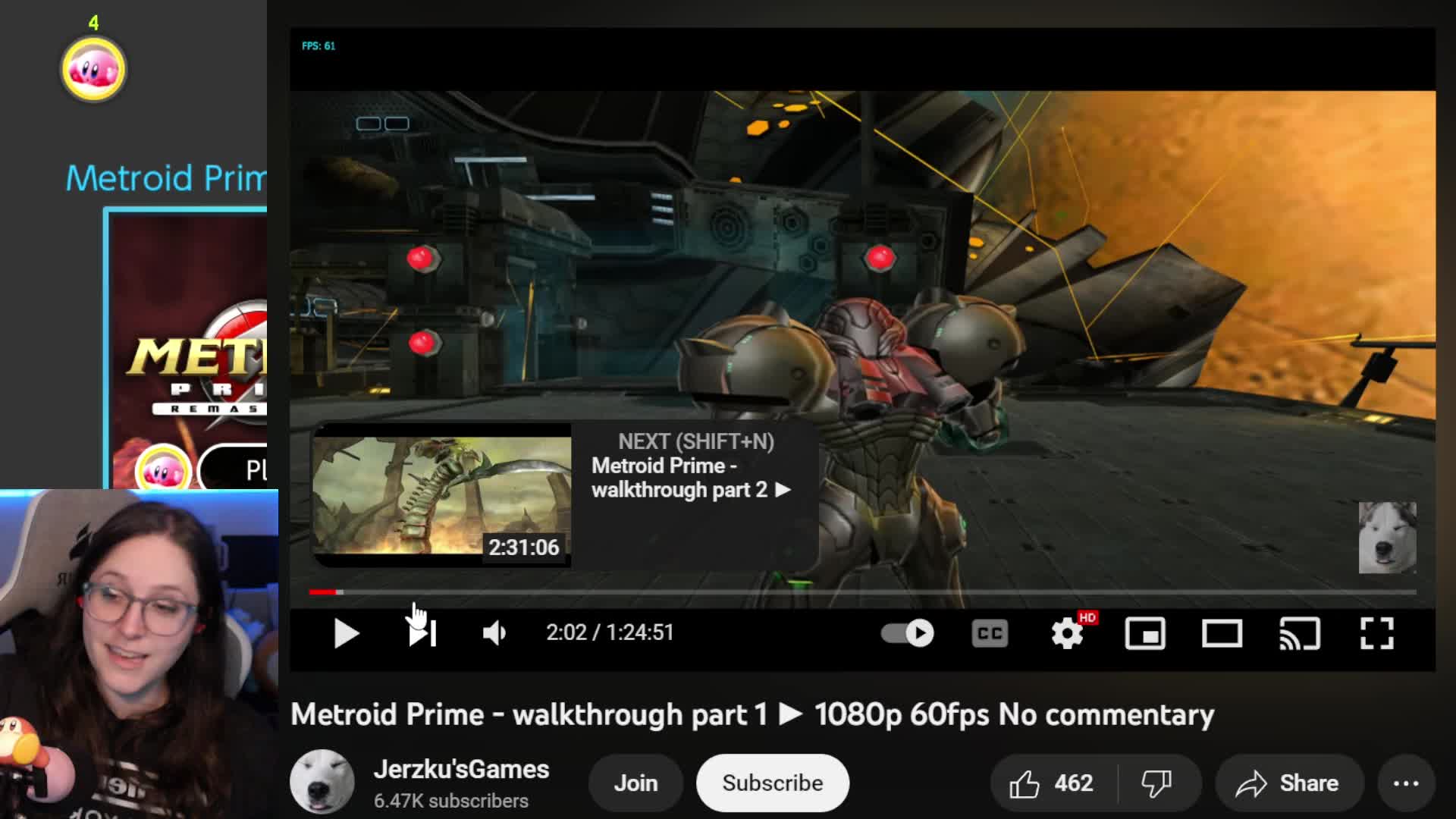The image size is (1456, 819).
Task: Enable miniplayer mode
Action: (1145, 633)
